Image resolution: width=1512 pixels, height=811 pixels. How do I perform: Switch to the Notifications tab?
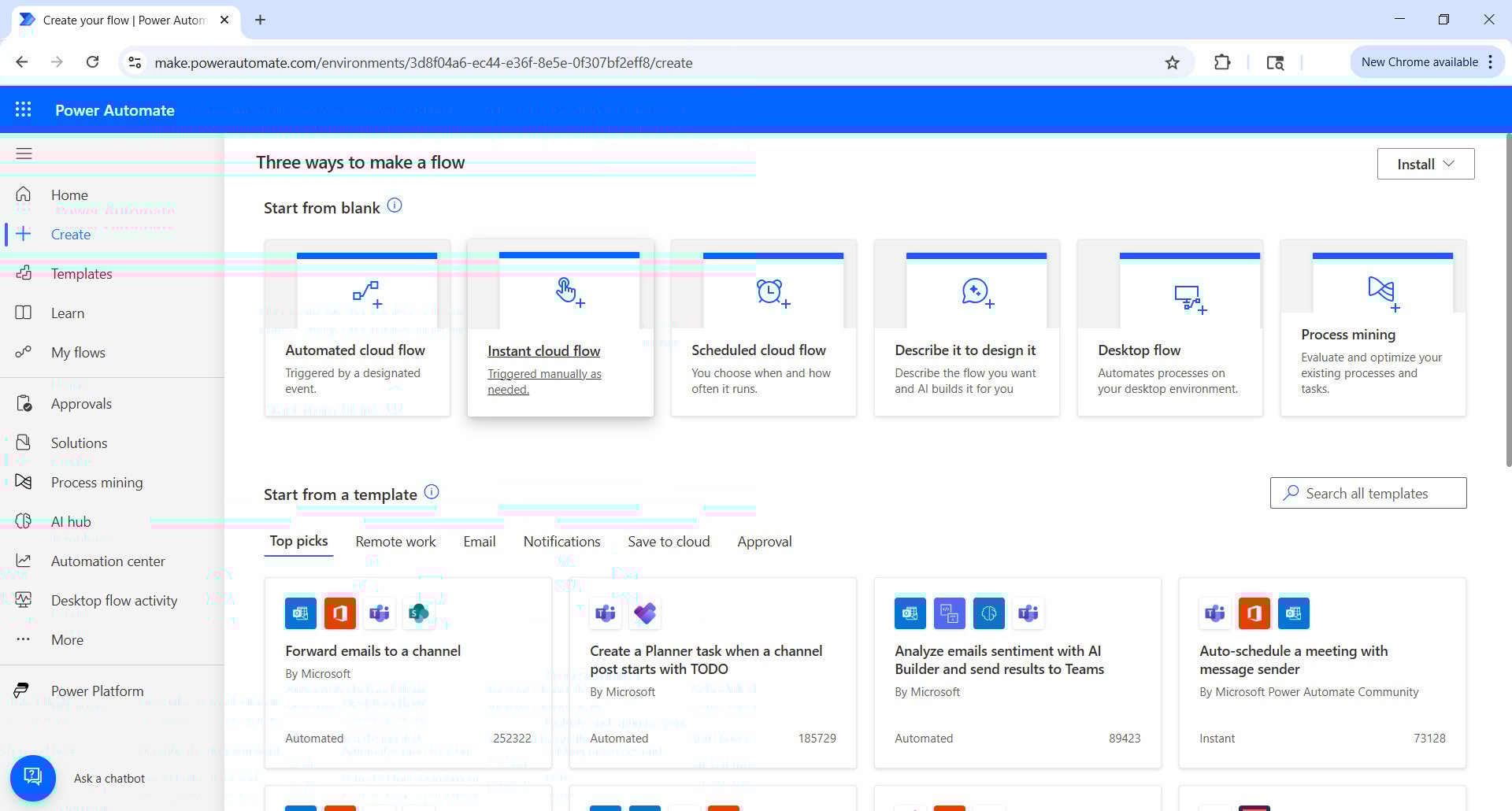(561, 542)
